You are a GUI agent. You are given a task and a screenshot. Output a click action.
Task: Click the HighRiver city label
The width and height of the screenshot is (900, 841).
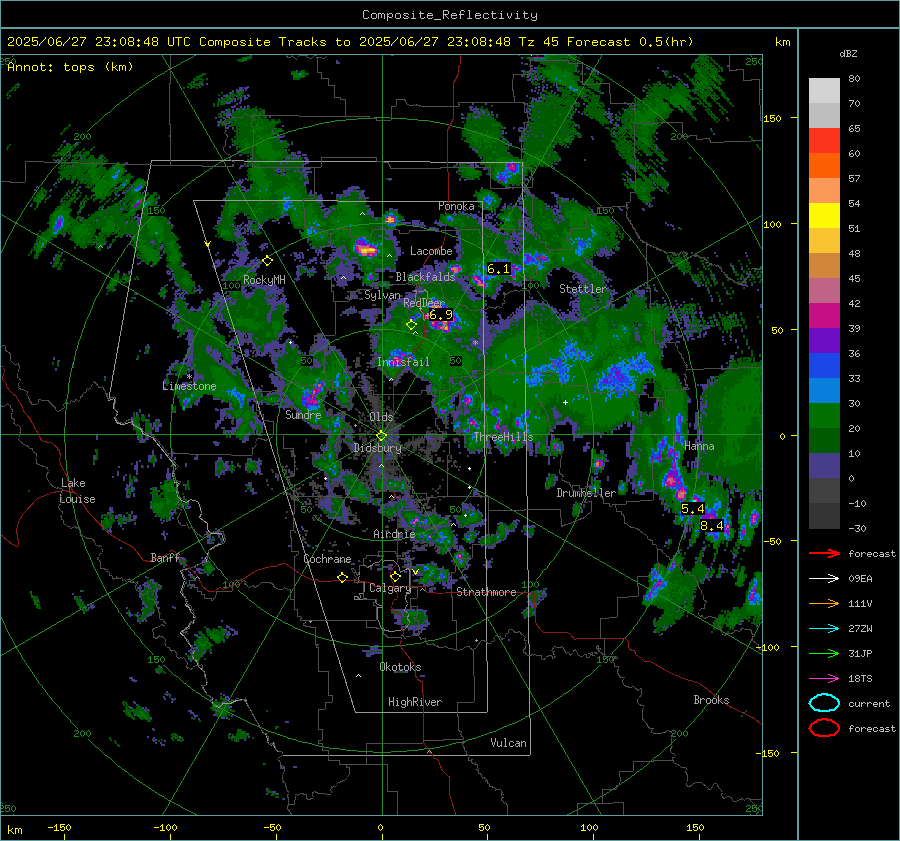(414, 702)
